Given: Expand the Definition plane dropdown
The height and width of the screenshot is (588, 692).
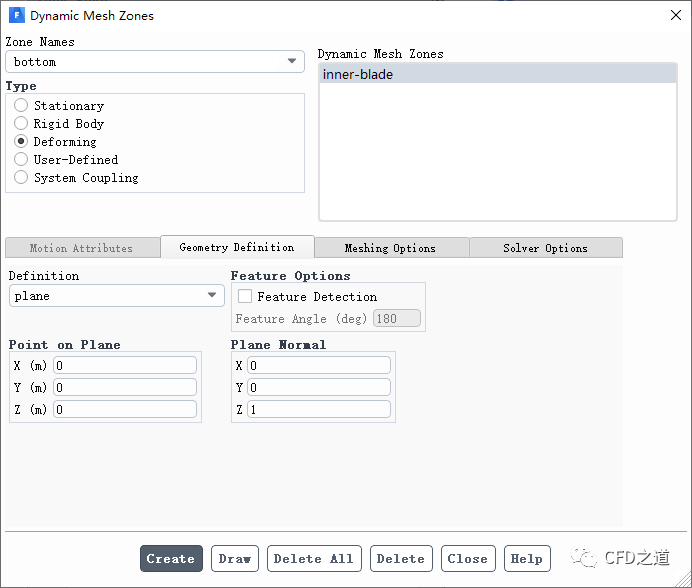Looking at the screenshot, I should [x=116, y=296].
